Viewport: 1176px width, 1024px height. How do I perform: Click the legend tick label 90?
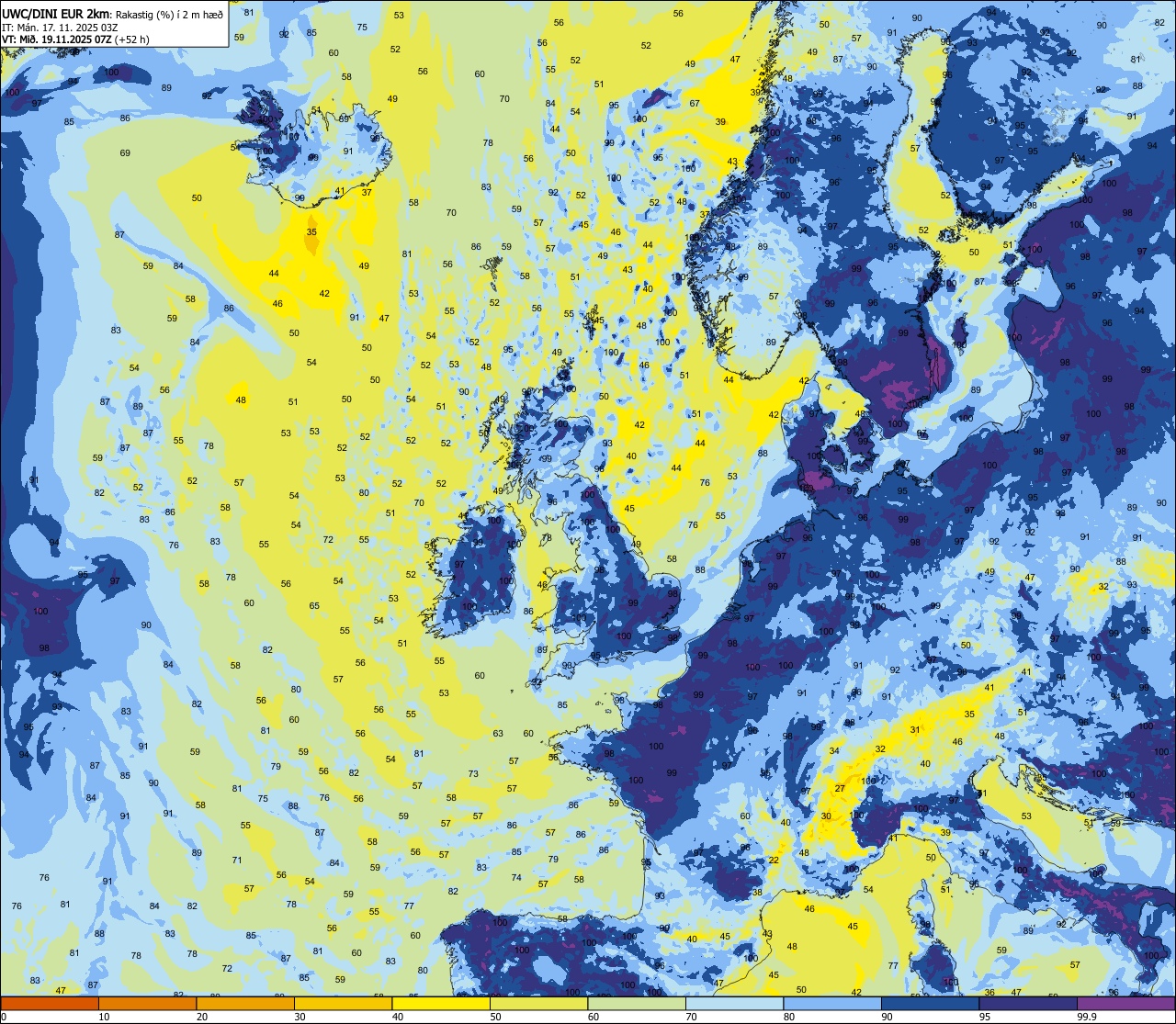(x=887, y=1017)
